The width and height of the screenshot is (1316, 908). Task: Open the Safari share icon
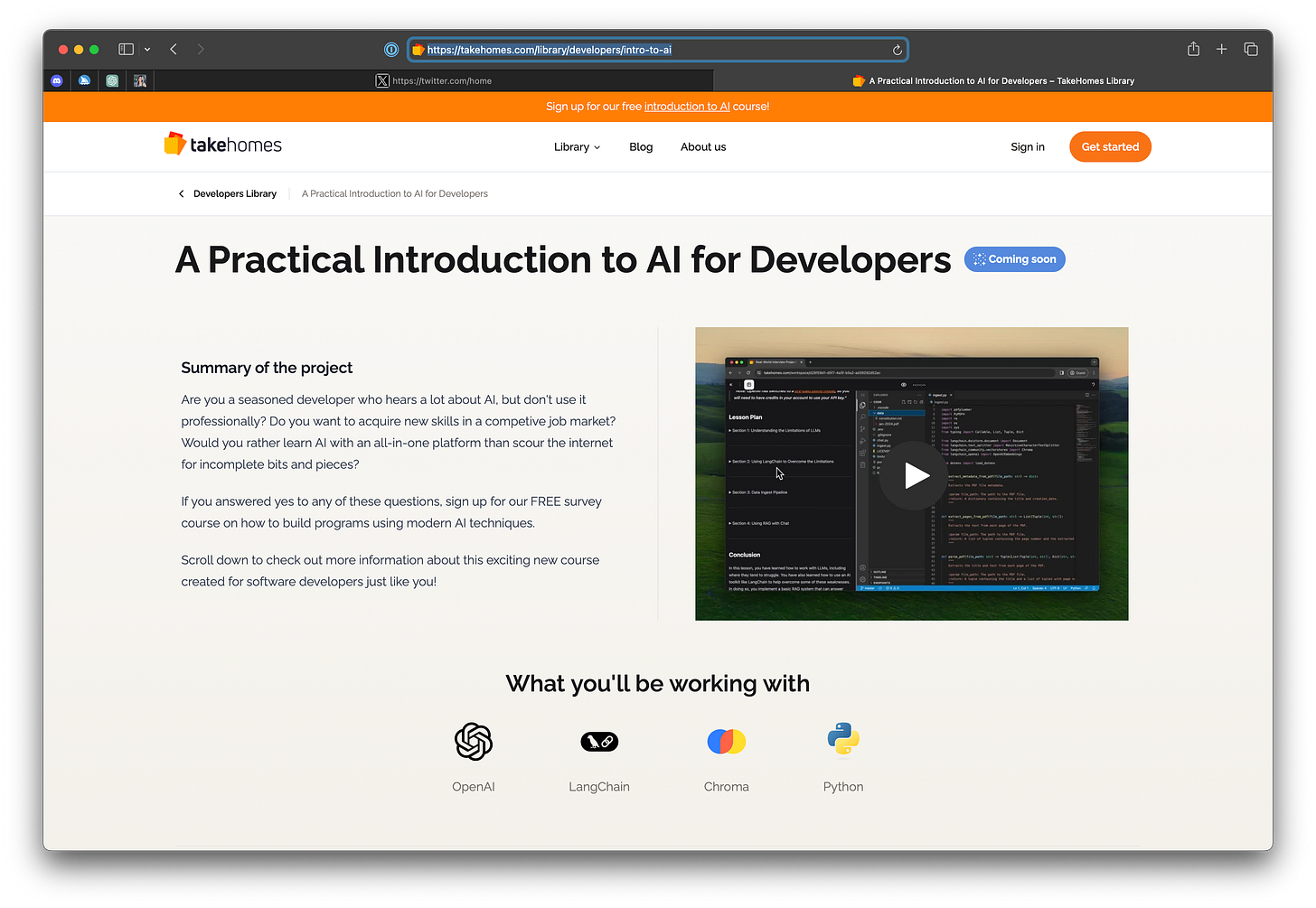pos(1193,49)
